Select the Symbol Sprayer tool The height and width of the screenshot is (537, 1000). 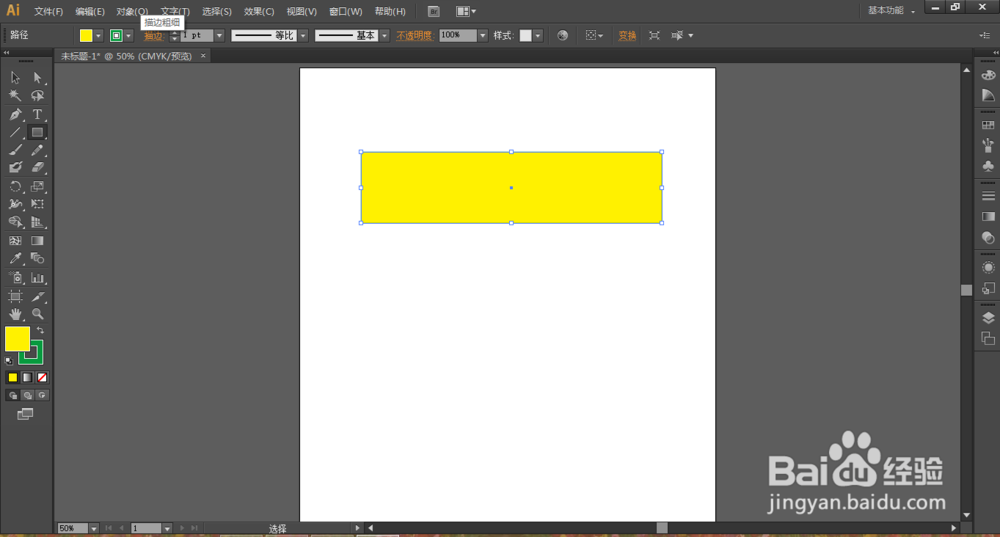pos(15,277)
